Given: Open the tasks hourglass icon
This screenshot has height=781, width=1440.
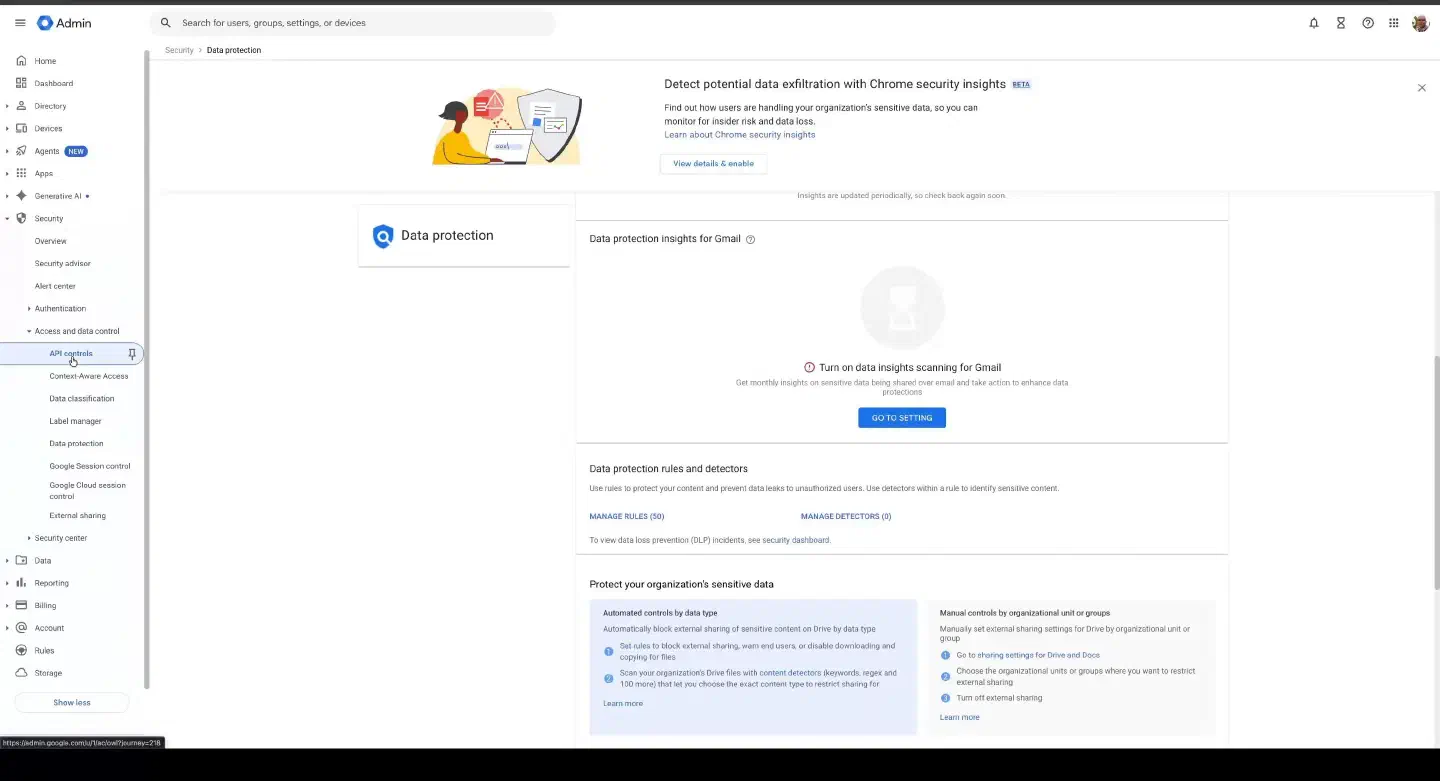Looking at the screenshot, I should pyautogui.click(x=1341, y=23).
